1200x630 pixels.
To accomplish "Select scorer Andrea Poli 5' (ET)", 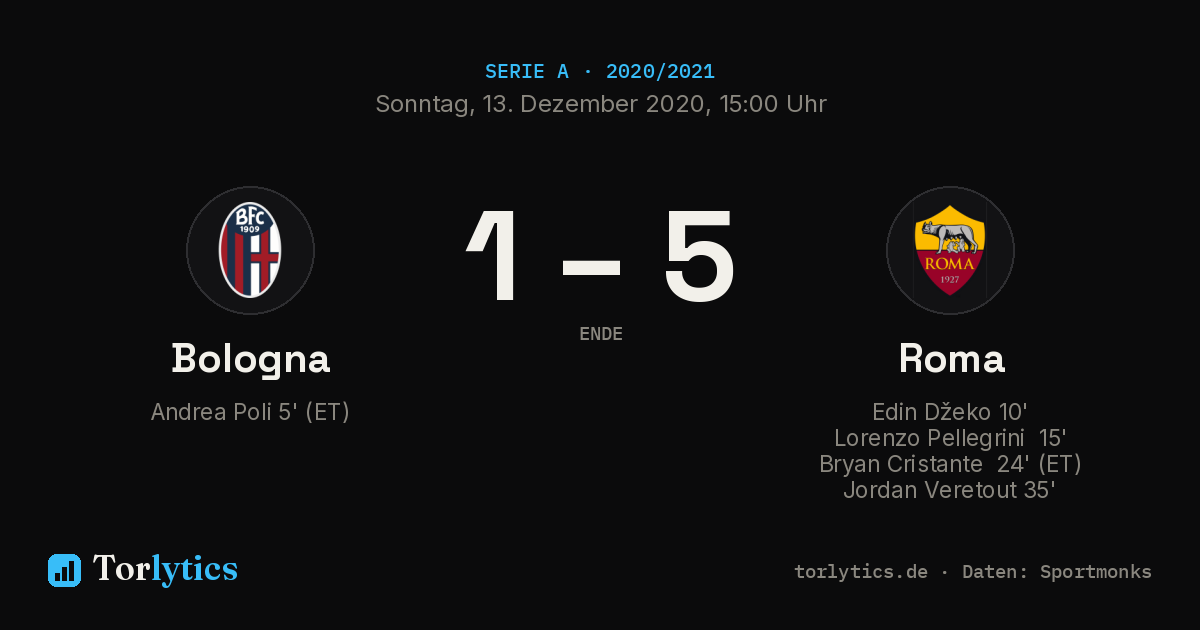I will [250, 412].
